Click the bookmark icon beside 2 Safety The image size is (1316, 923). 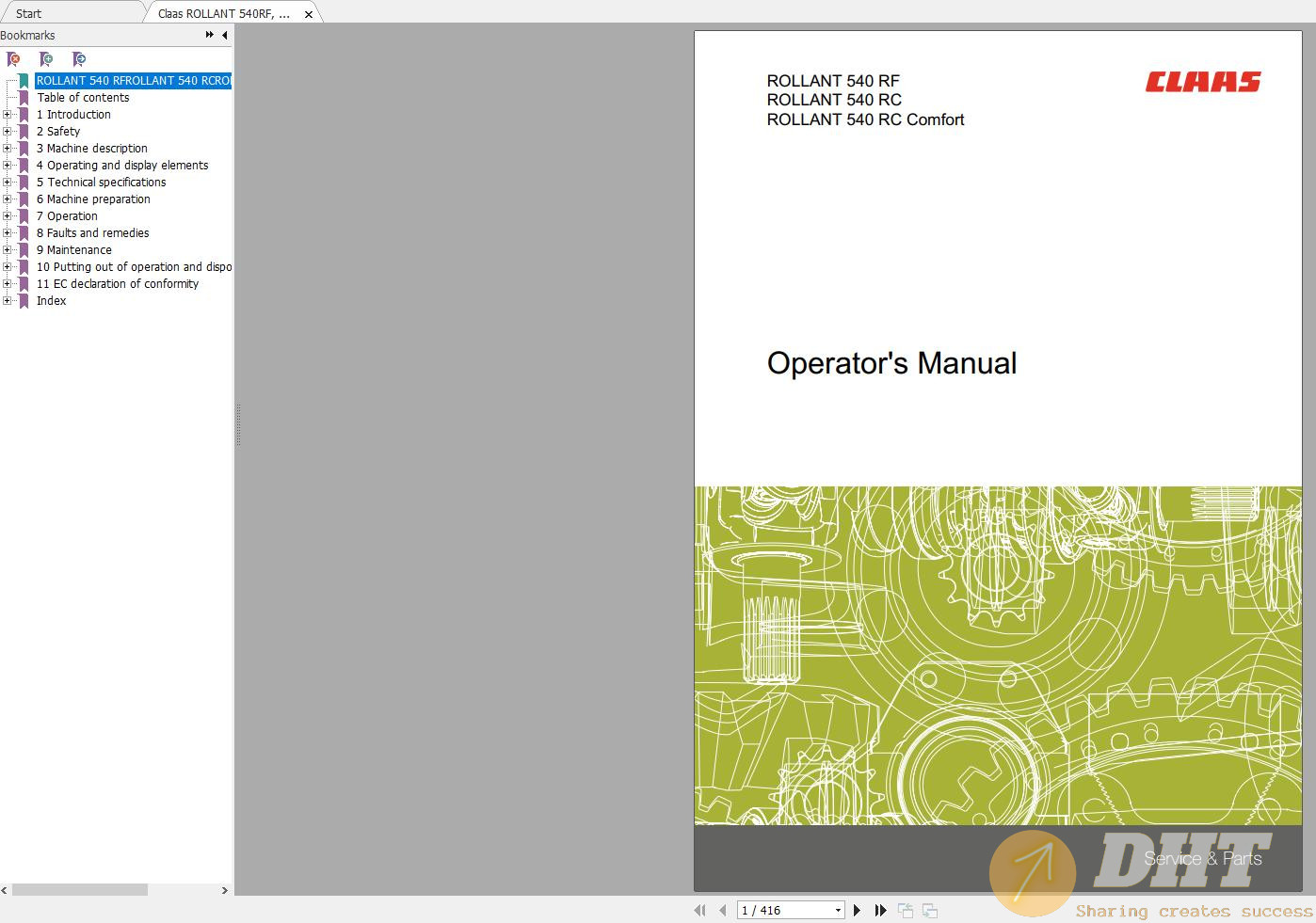24,132
